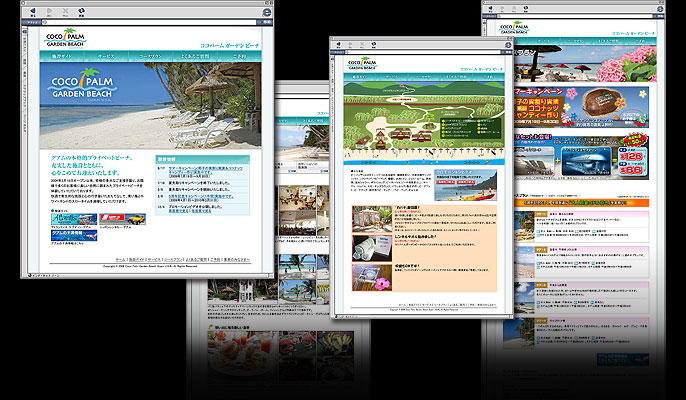686x400 pixels.
Task: Click the Stop X icon in the middle map-page window
Action: [x=362, y=45]
